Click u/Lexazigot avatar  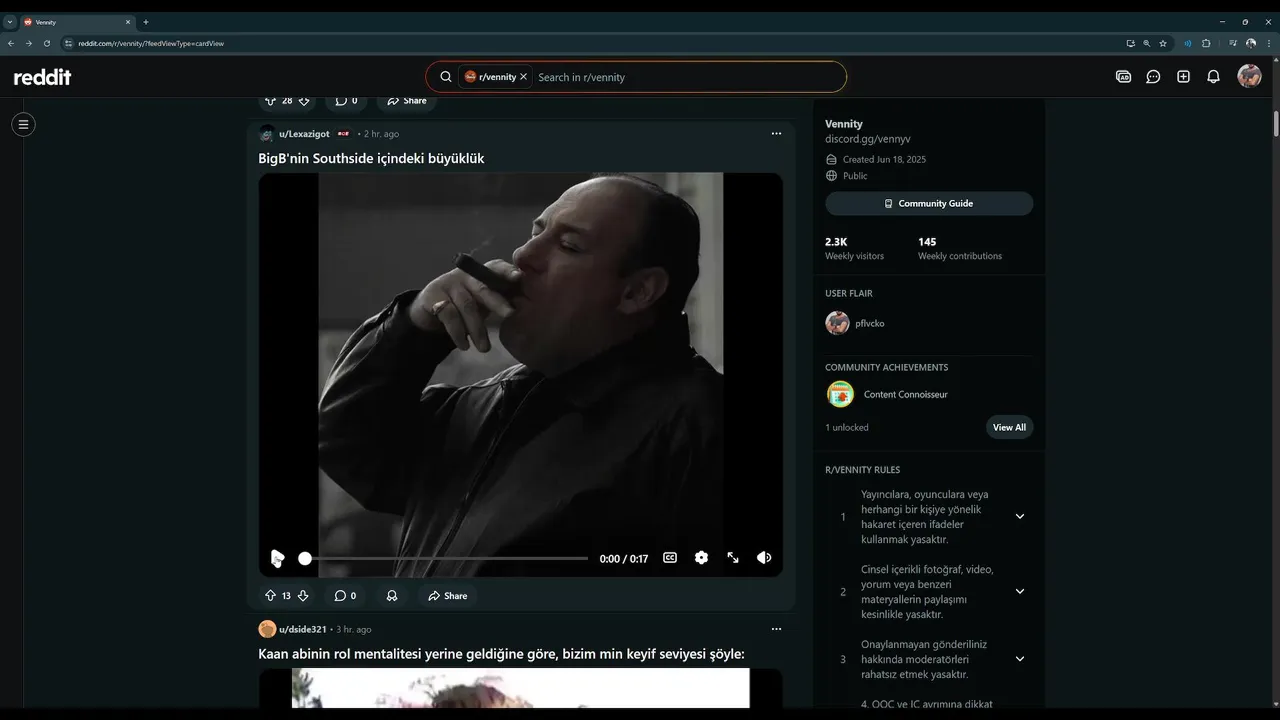(x=267, y=134)
